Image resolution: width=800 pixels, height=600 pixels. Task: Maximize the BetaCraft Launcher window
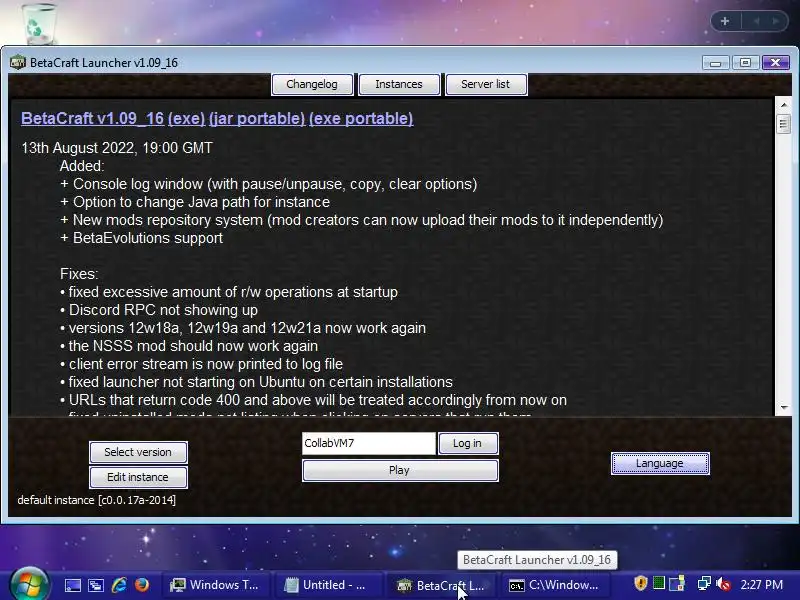pyautogui.click(x=745, y=63)
